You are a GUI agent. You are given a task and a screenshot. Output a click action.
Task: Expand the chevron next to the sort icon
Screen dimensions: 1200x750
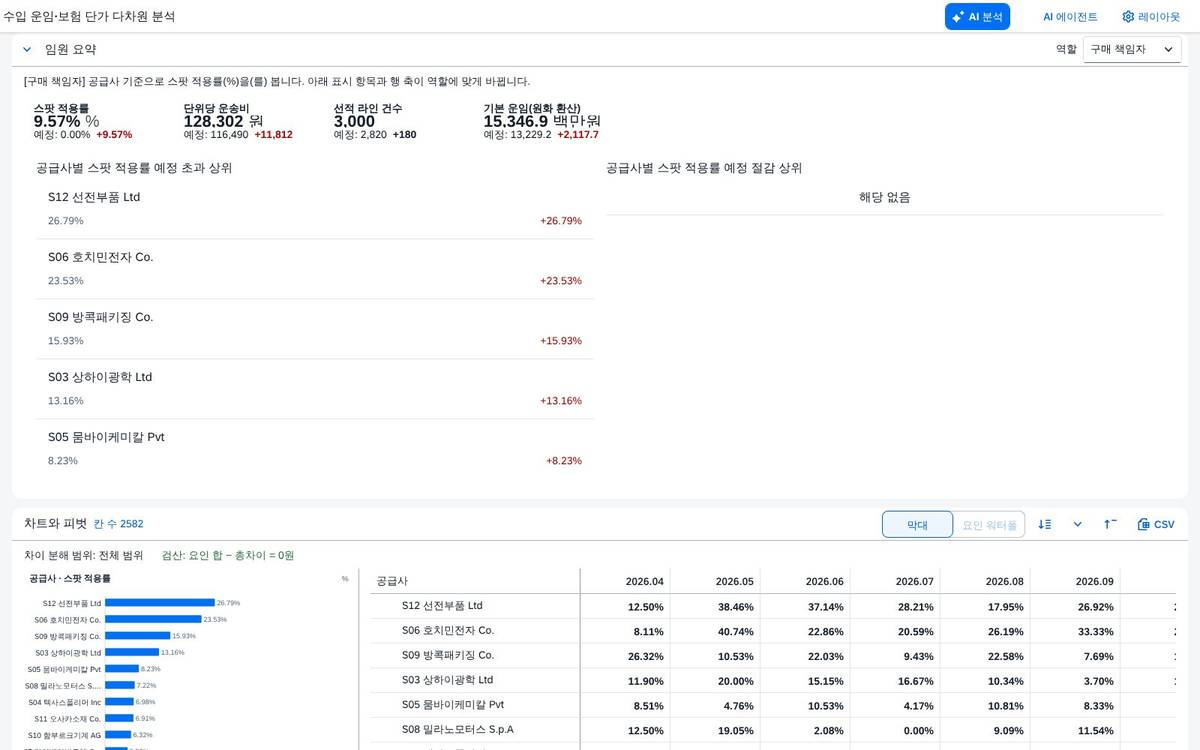1077,524
